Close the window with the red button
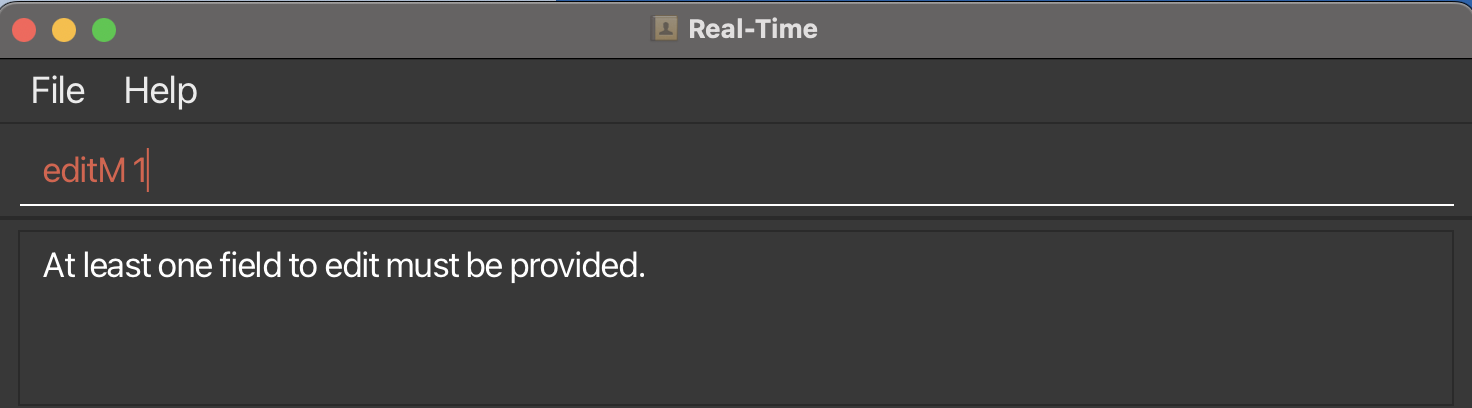The width and height of the screenshot is (1472, 408). tap(24, 30)
